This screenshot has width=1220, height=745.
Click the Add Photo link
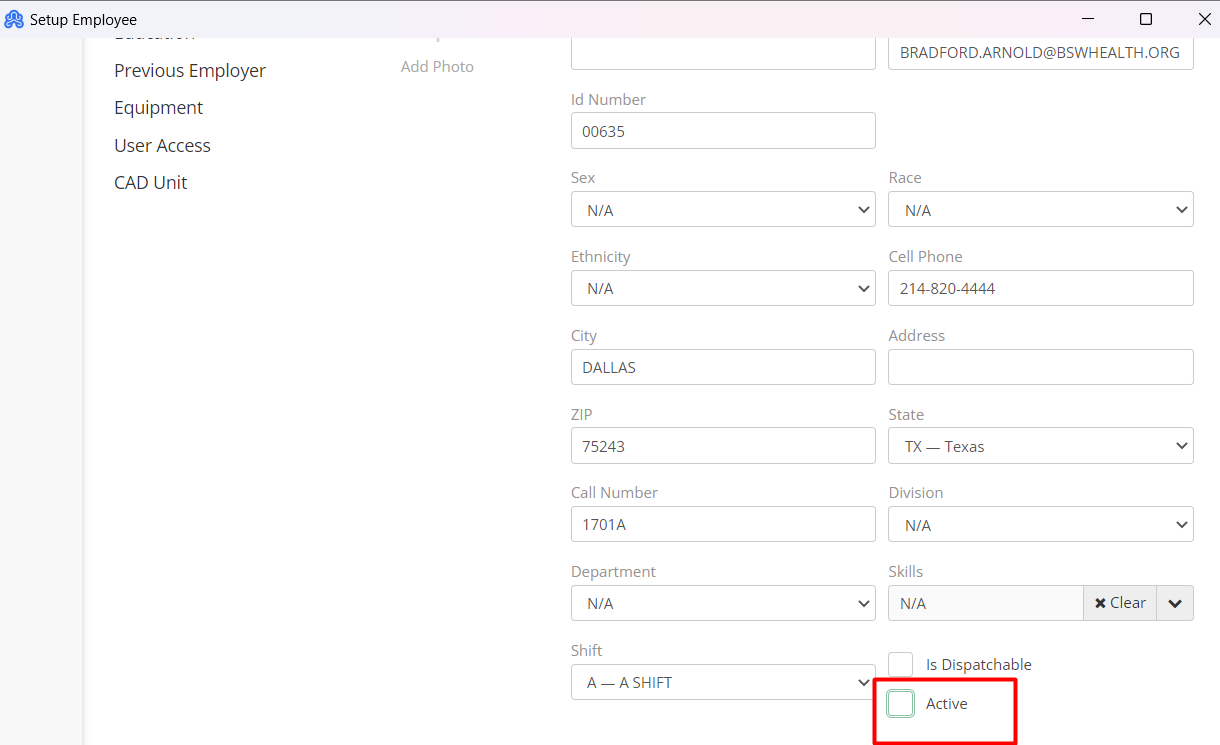(x=437, y=66)
